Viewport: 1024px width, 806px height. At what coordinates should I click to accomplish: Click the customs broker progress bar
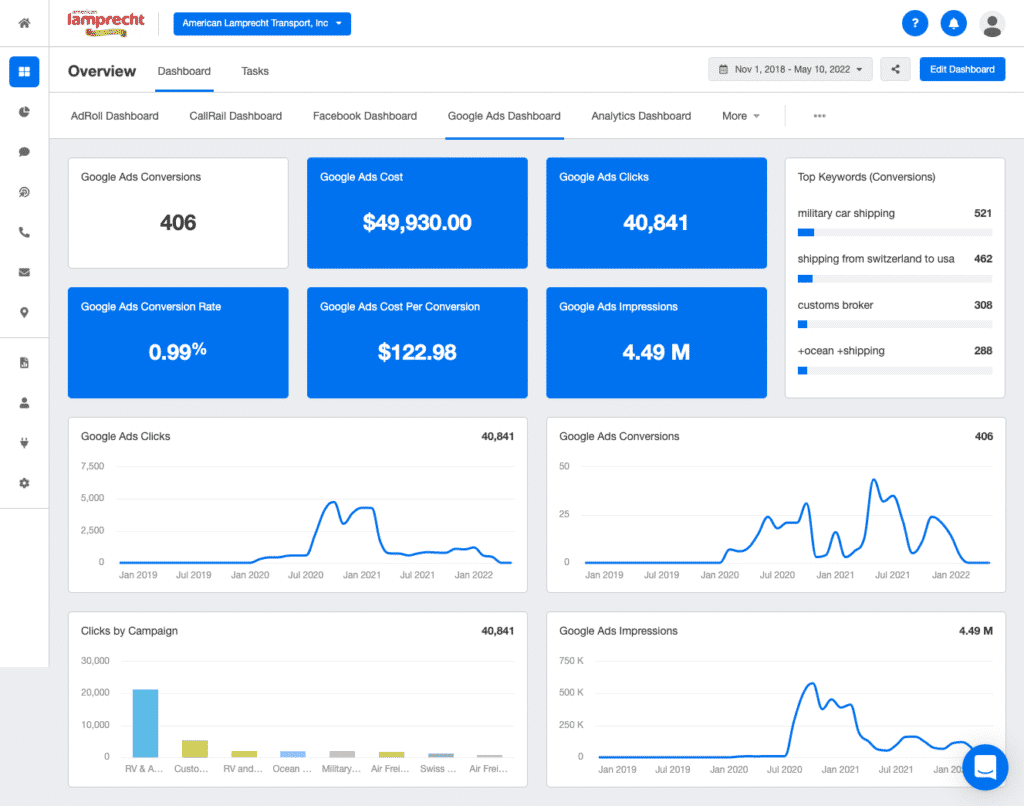point(895,325)
